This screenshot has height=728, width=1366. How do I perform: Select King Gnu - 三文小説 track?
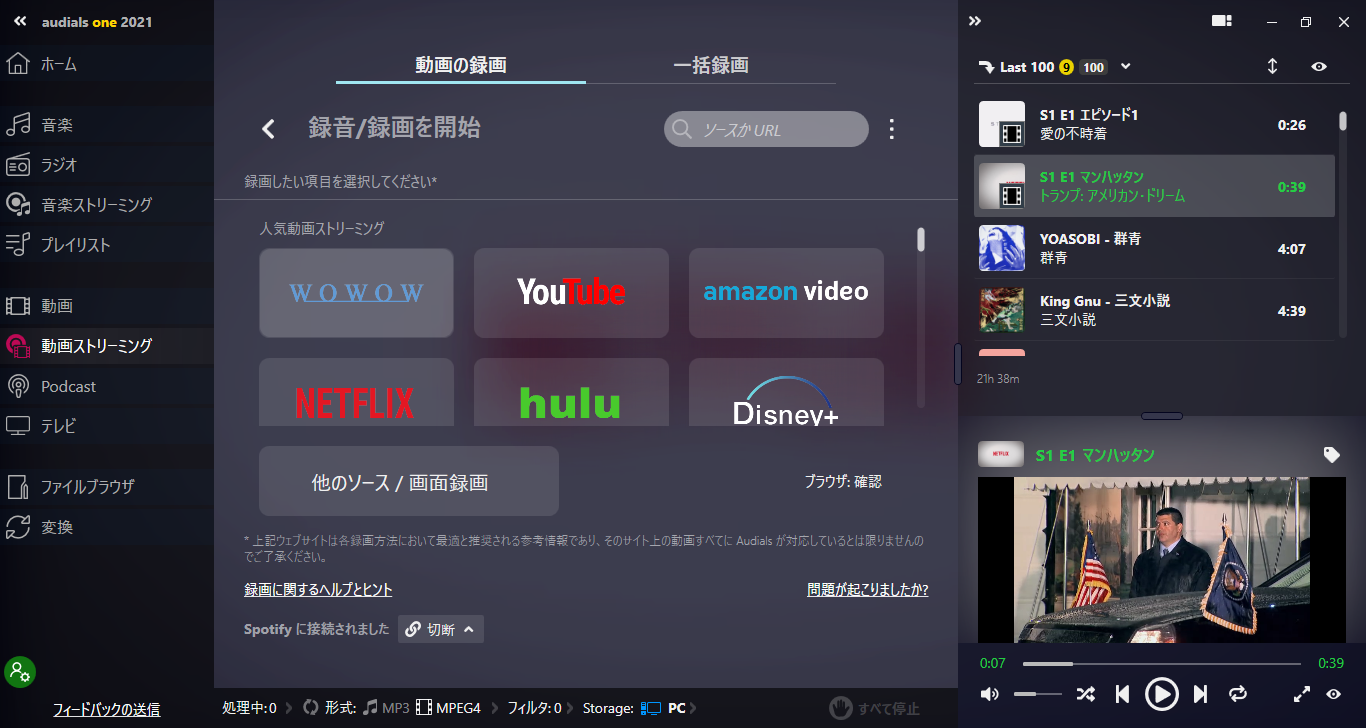1154,310
